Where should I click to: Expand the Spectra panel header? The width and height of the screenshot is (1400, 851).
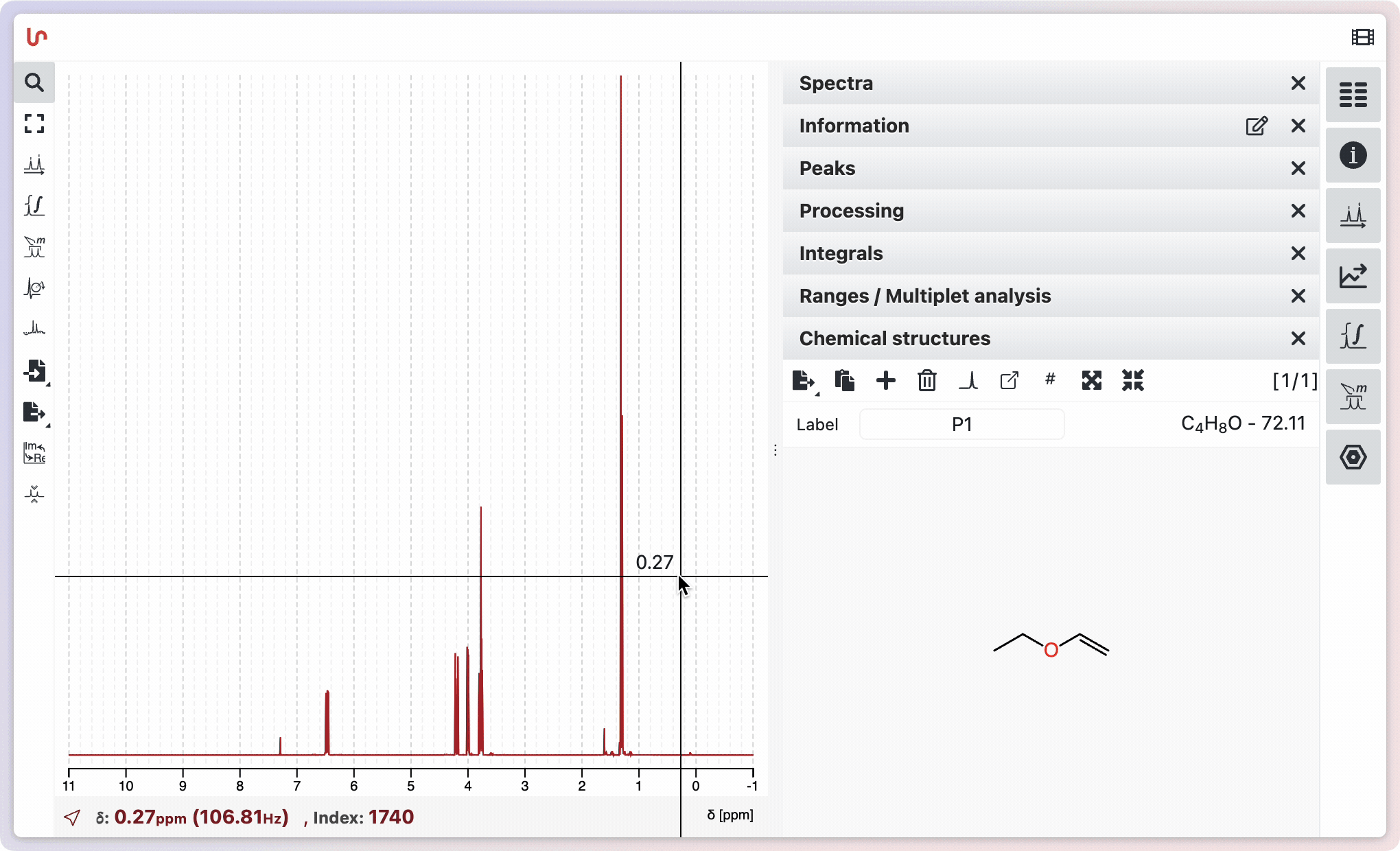[836, 83]
